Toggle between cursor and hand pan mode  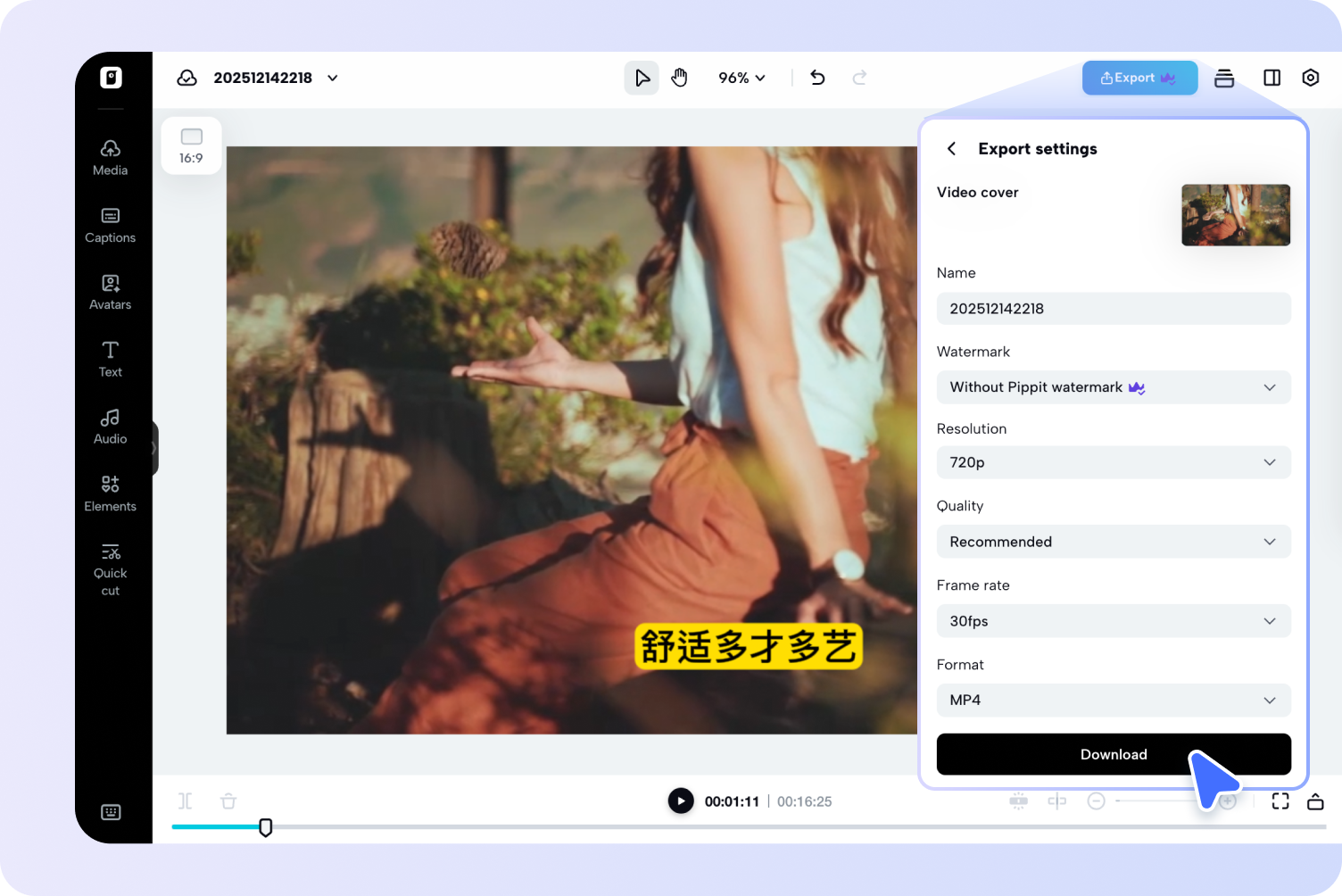pyautogui.click(x=679, y=78)
